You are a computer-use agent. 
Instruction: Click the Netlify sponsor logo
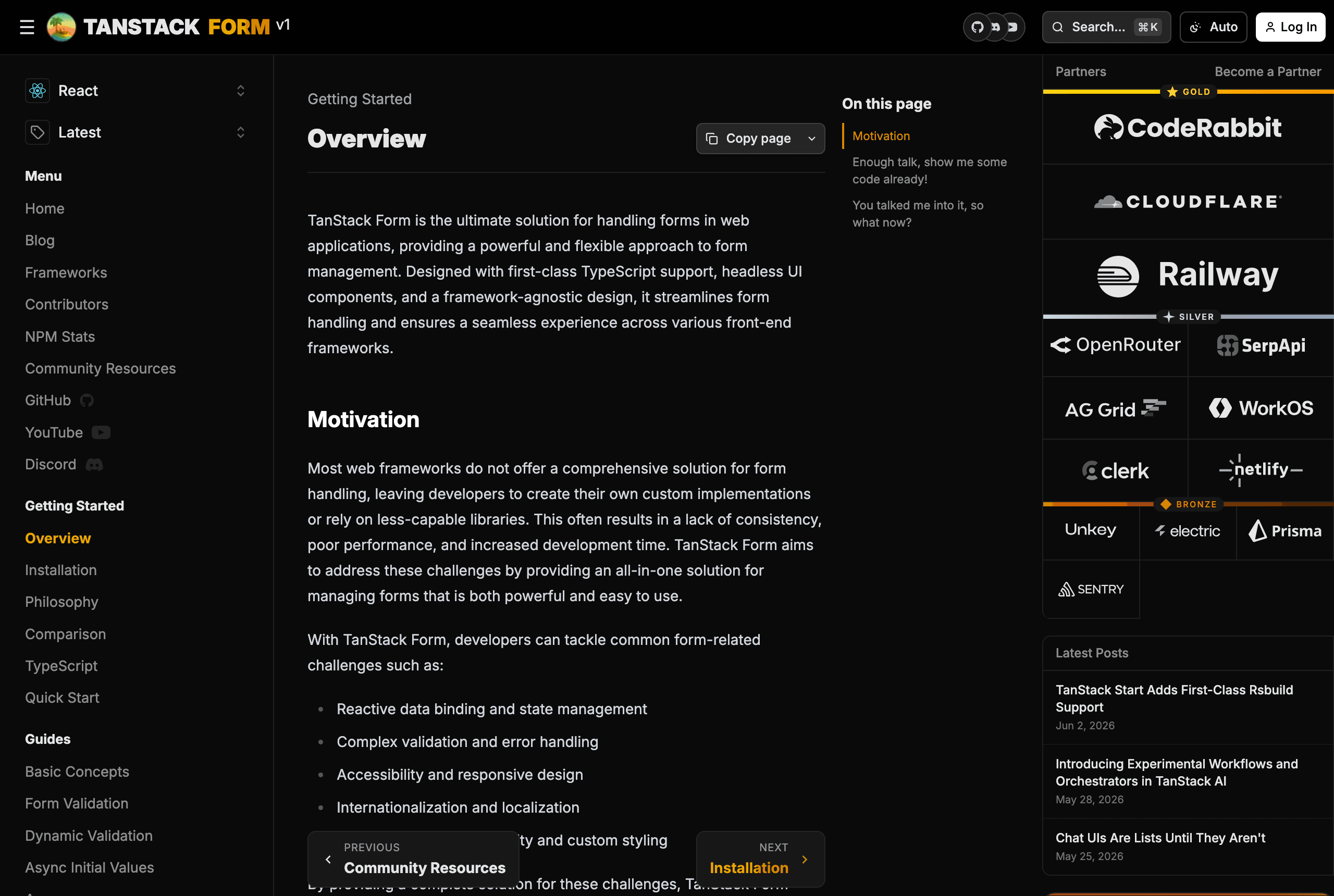pos(1261,470)
